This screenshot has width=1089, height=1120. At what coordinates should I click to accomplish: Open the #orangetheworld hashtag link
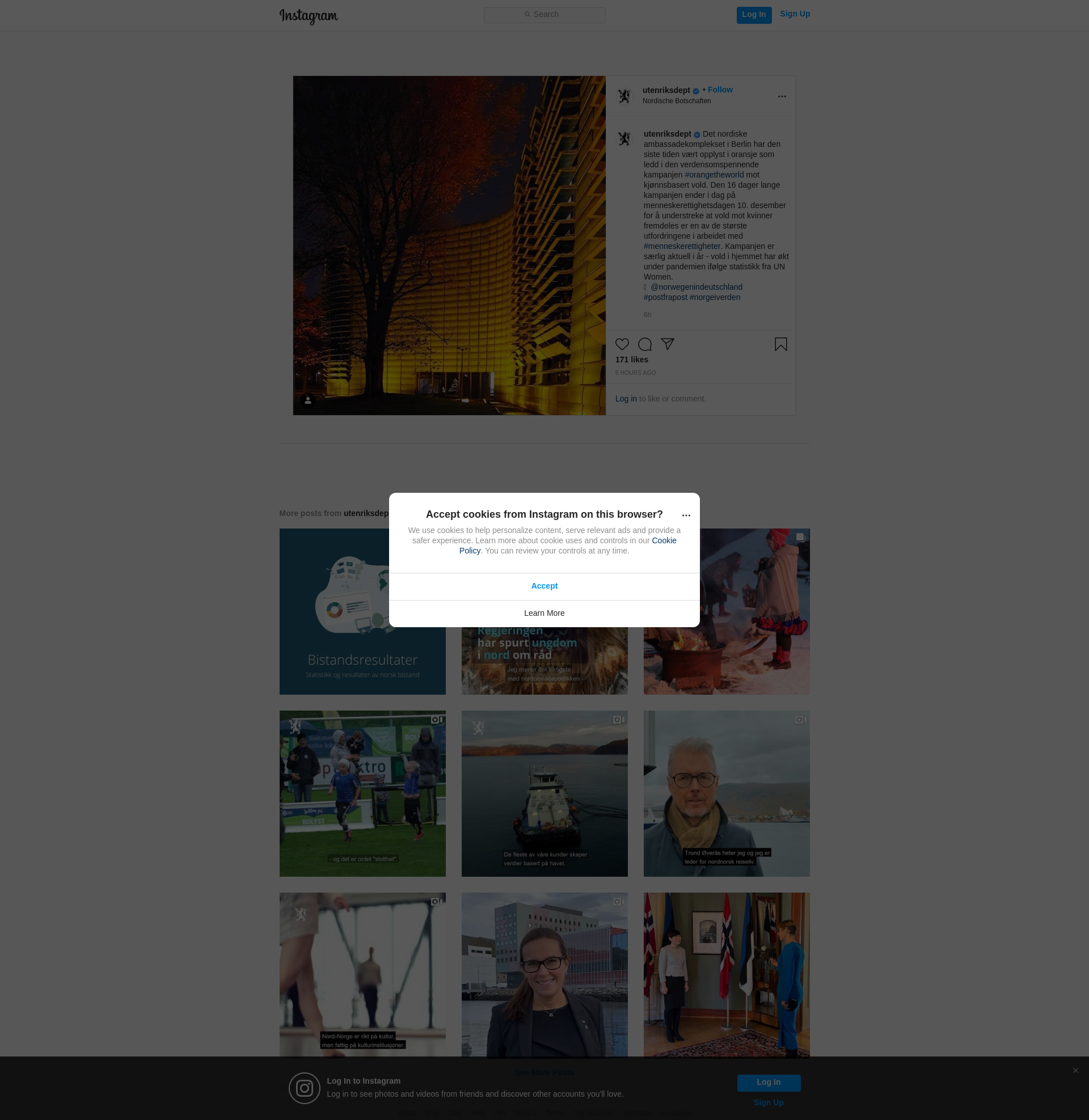coord(714,175)
